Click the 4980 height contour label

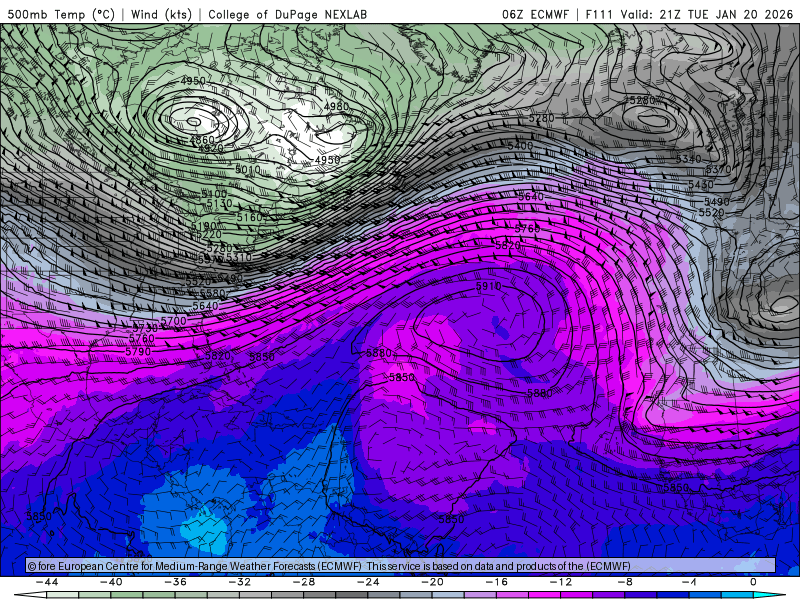click(x=336, y=106)
